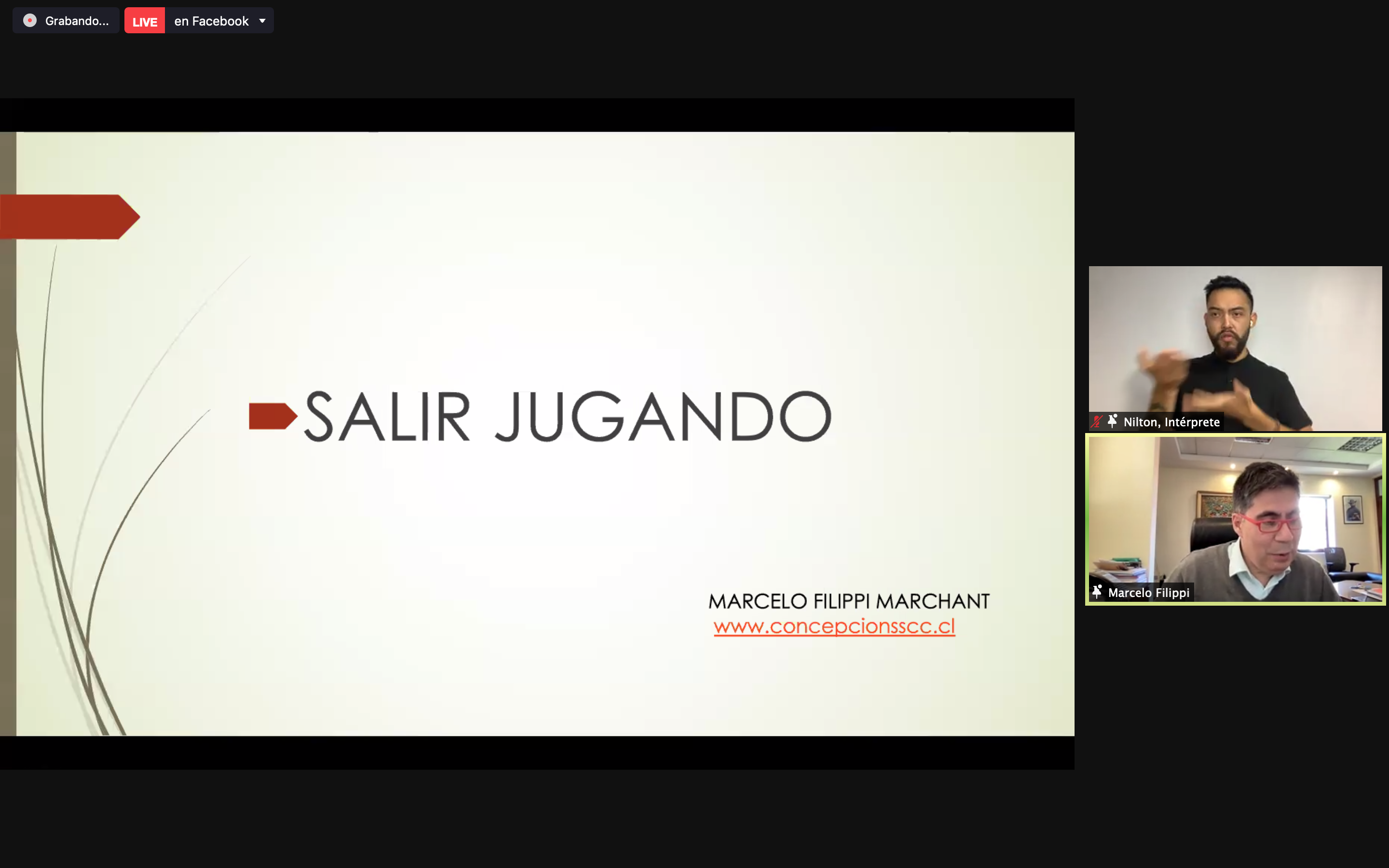Click the pin icon beside Marcelo Filippi
The width and height of the screenshot is (1389, 868).
point(1097,592)
